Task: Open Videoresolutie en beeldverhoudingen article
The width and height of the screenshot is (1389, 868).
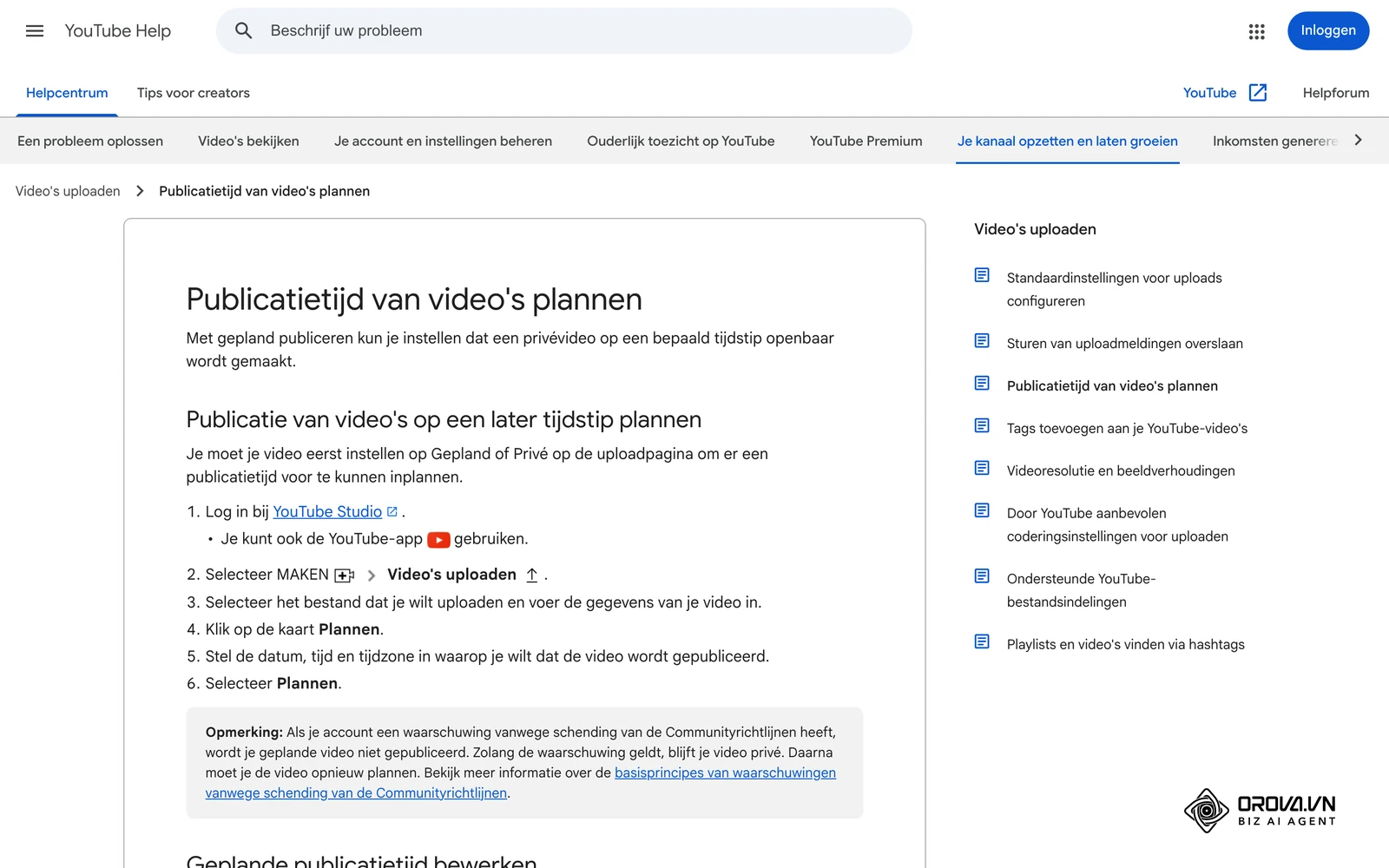Action: (x=1121, y=470)
